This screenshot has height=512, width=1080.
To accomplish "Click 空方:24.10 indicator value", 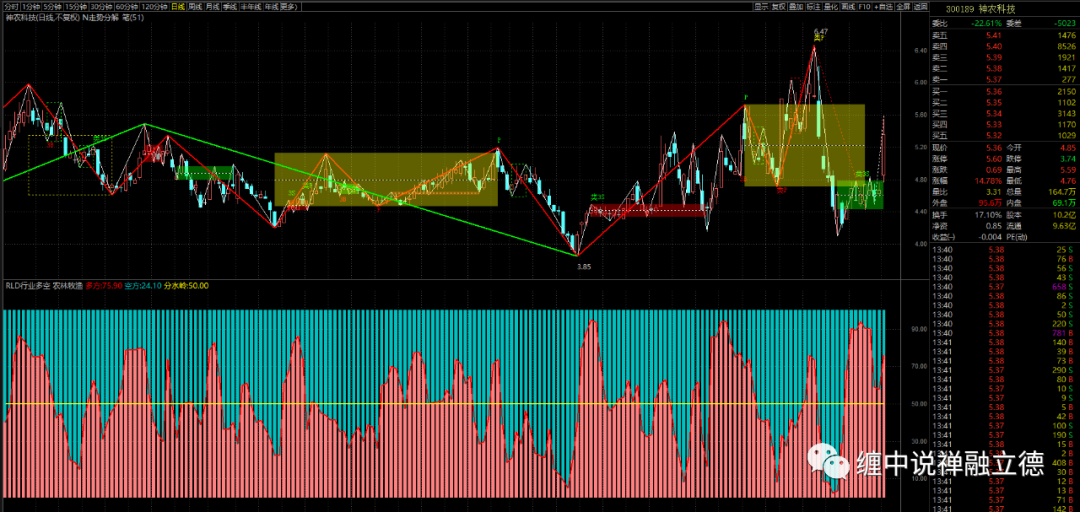I will tap(143, 285).
